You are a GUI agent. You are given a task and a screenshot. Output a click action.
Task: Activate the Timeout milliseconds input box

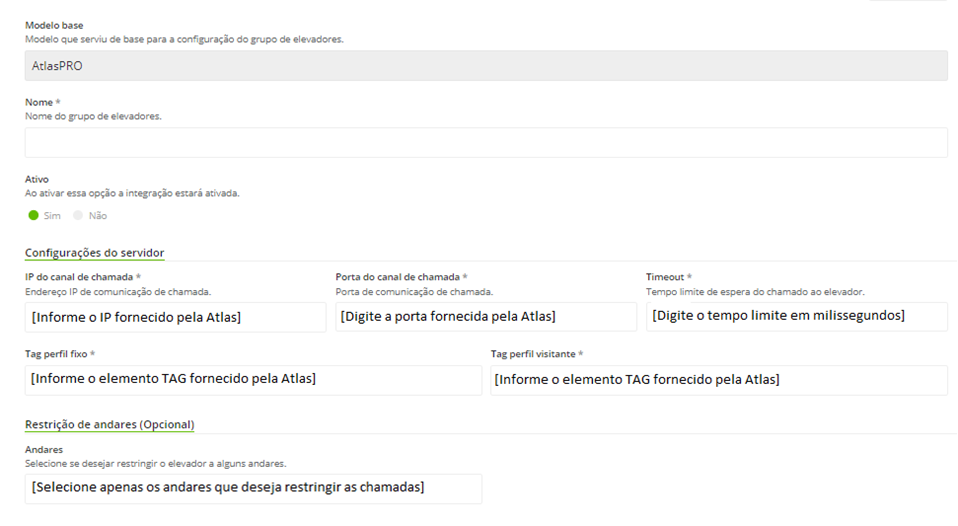click(x=797, y=316)
